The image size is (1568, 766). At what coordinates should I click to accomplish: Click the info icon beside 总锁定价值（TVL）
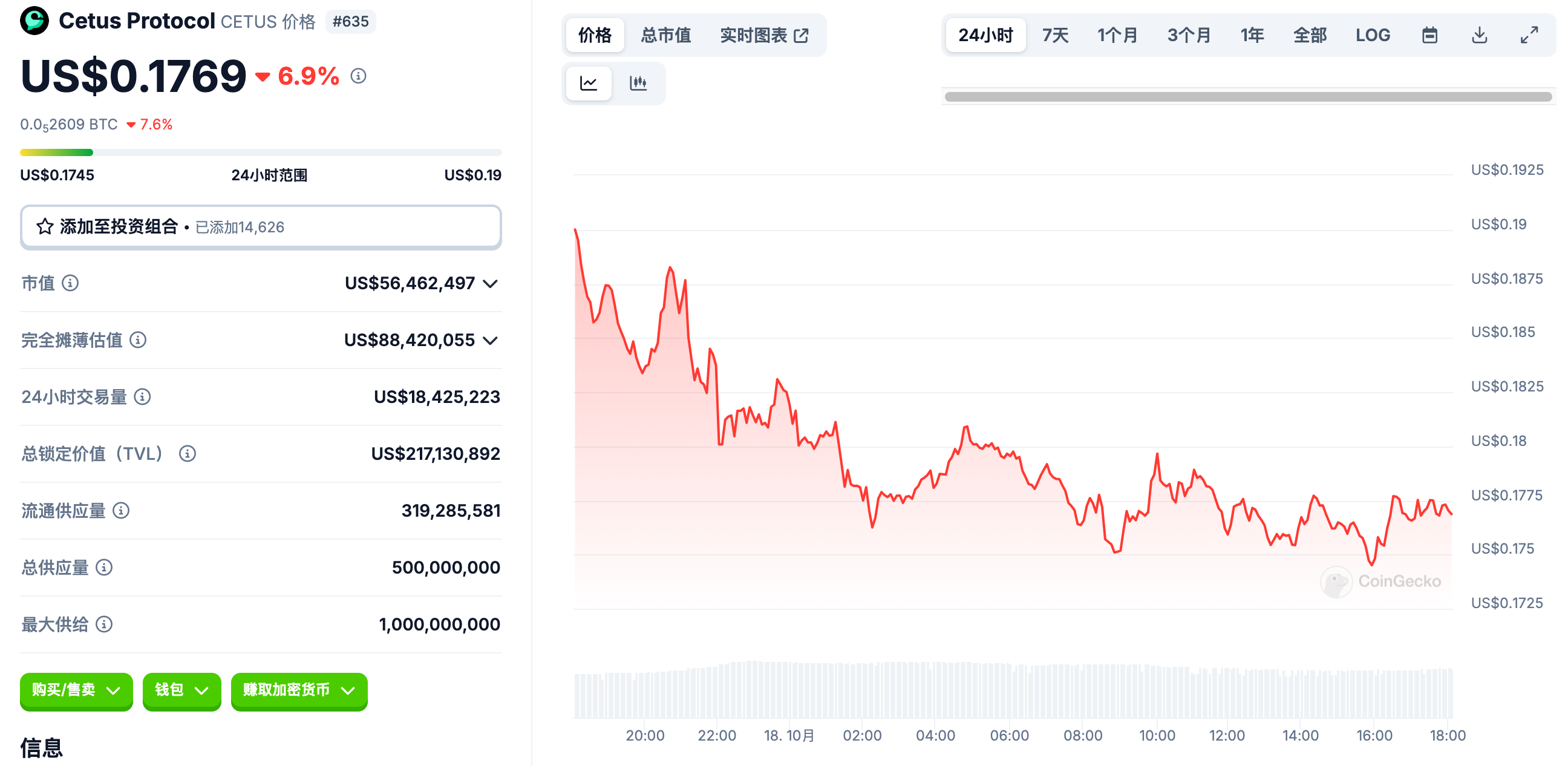tap(188, 454)
